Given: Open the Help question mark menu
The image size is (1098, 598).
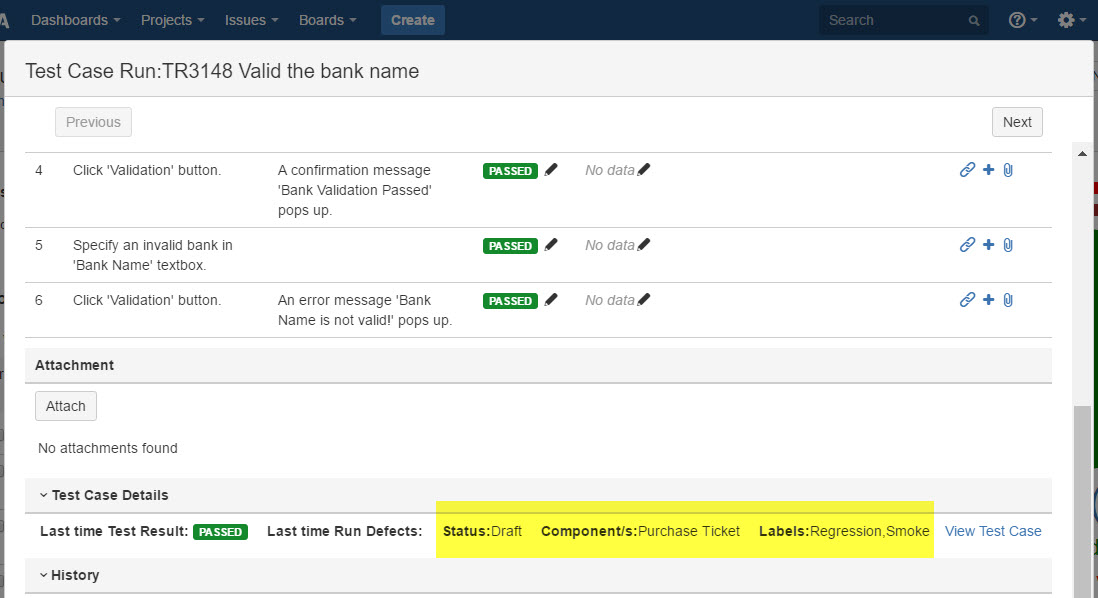Looking at the screenshot, I should pos(1022,20).
